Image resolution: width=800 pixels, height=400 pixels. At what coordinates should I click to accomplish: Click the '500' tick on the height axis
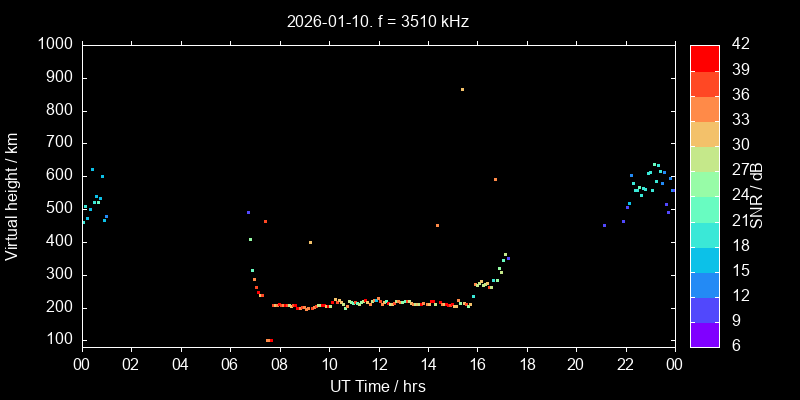pos(59,209)
